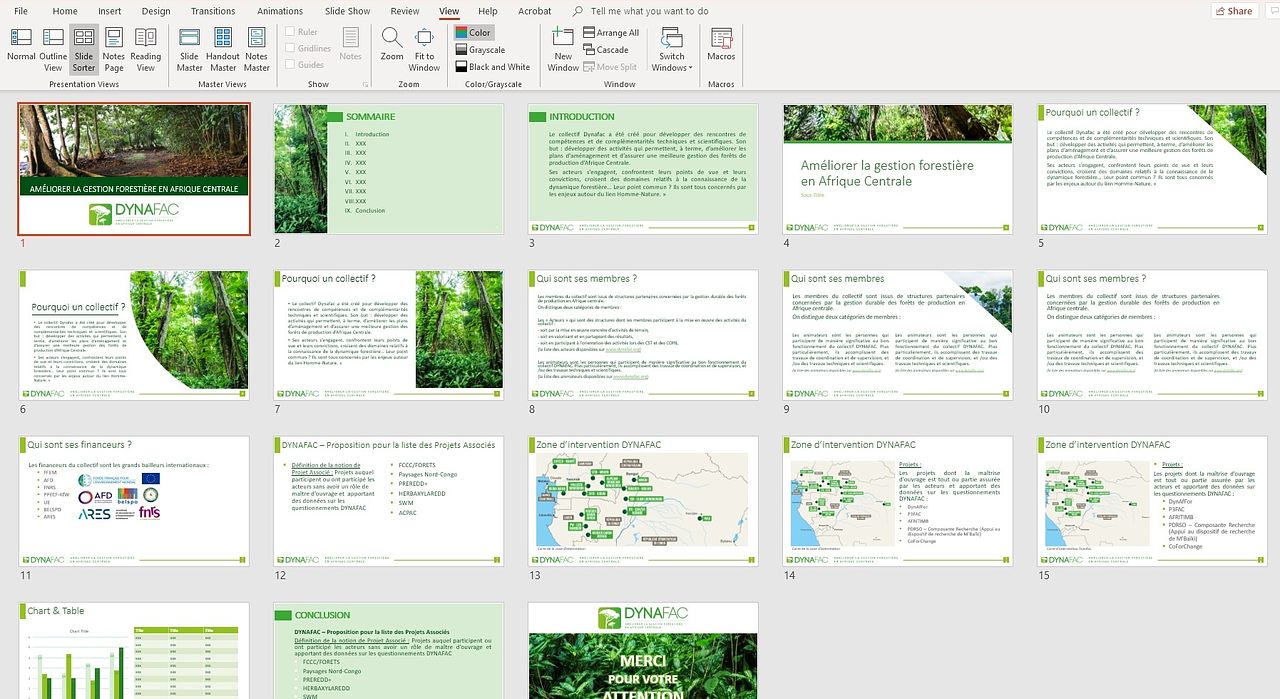Select slide 5 Pourquoi un collectif thumbnail
1280x699 pixels.
(x=1152, y=169)
